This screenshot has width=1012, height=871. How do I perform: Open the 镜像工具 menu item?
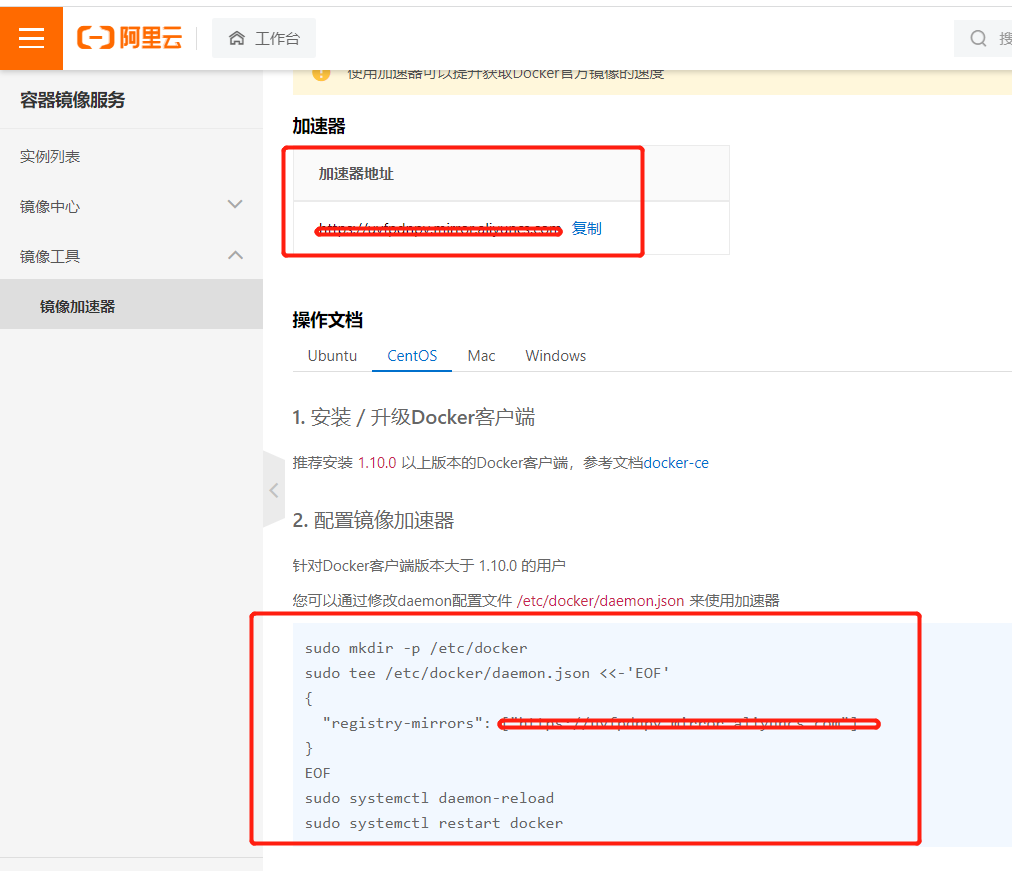click(131, 256)
